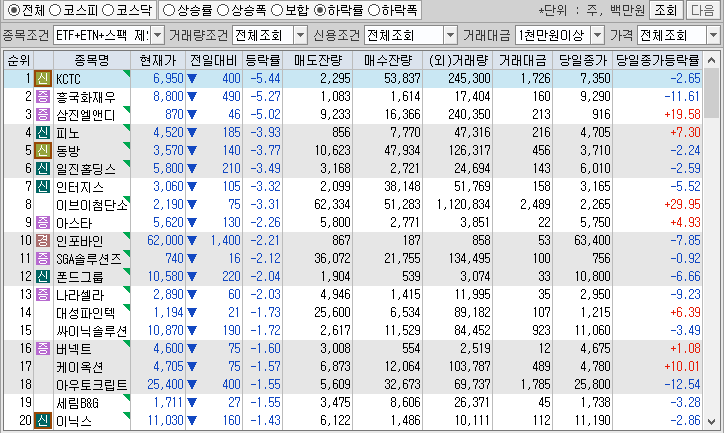Select stock name KCTC
Viewport: 724px width, 433px height.
coord(68,79)
